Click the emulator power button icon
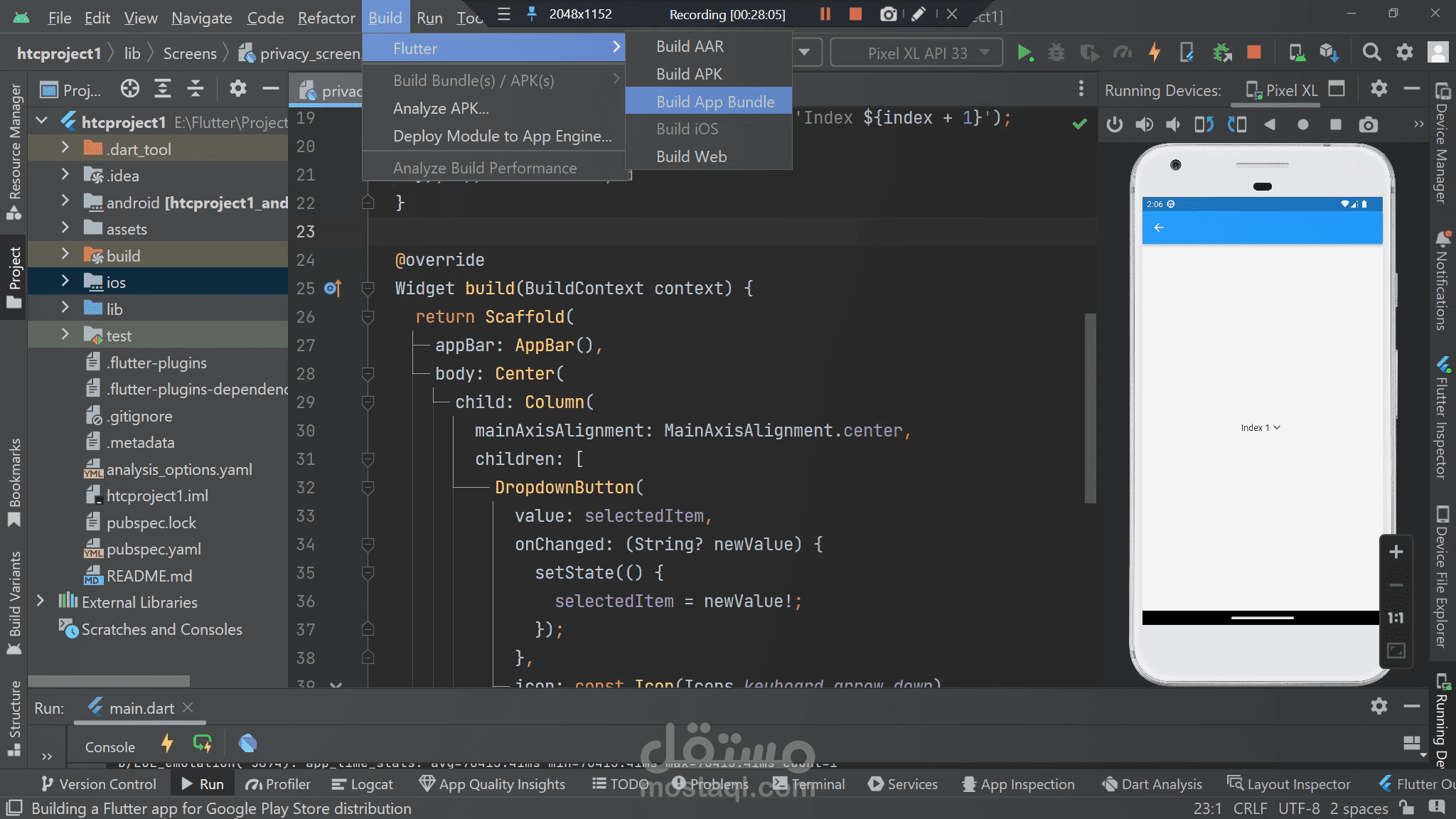 (x=1115, y=125)
